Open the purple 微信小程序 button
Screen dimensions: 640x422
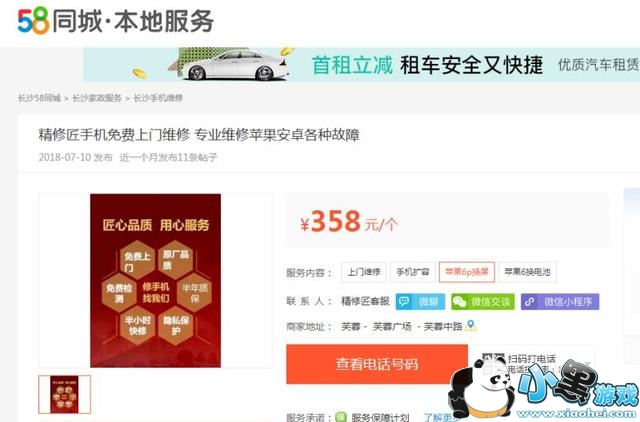(x=560, y=302)
